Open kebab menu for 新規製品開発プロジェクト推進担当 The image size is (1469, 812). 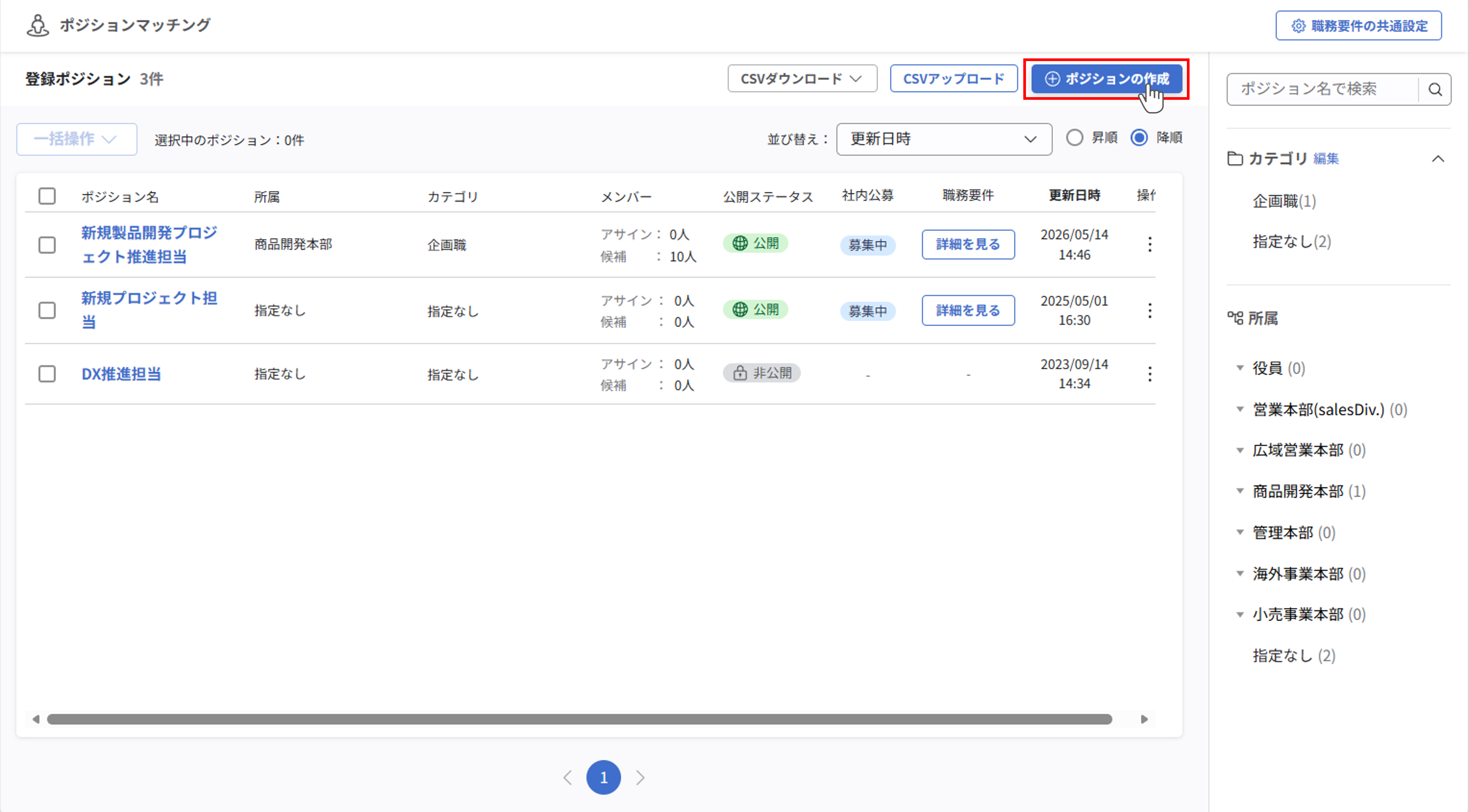[x=1149, y=245]
